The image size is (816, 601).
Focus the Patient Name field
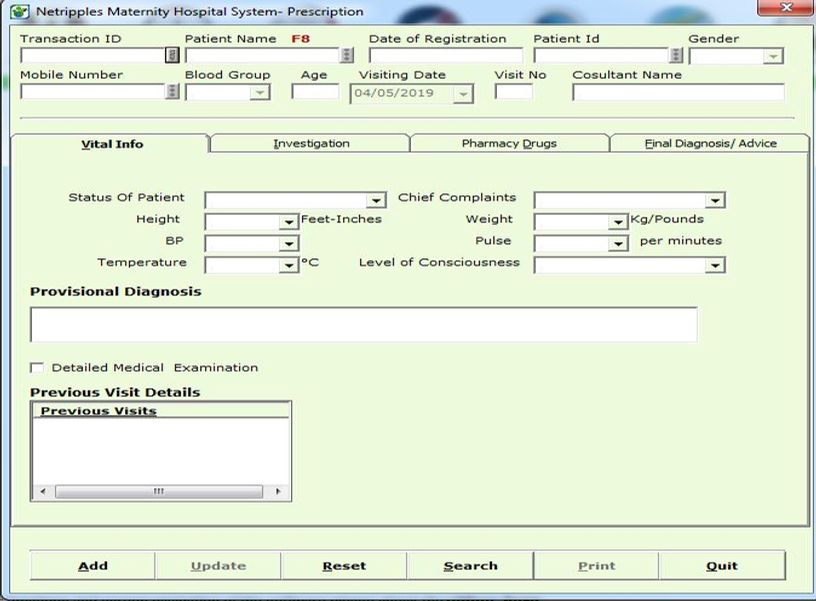point(263,55)
